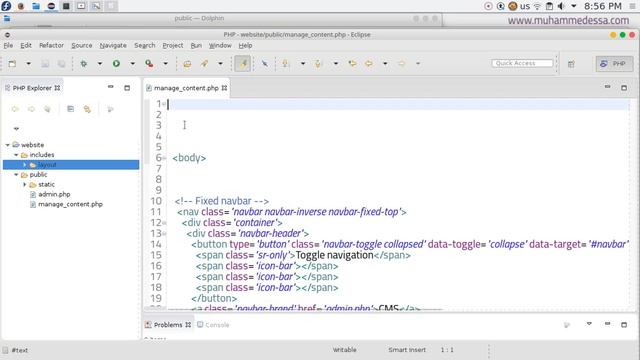
Task: Switch to the Console tab
Action: point(213,325)
